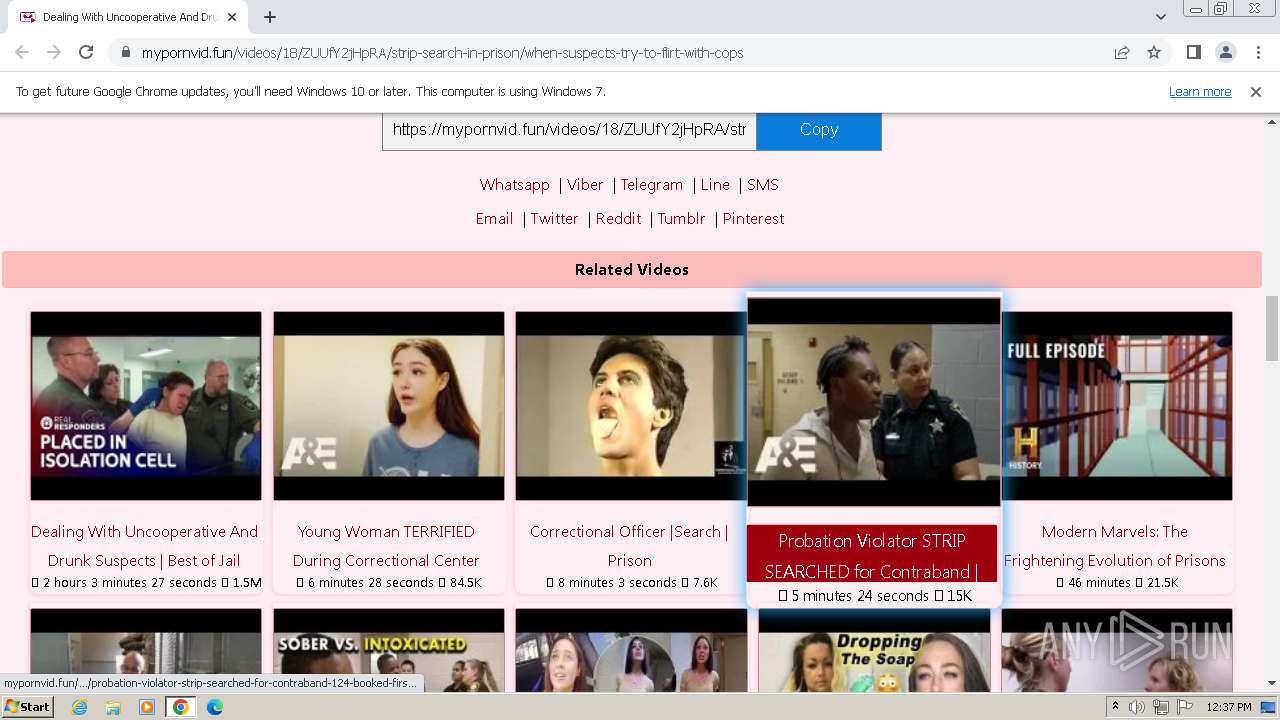Open Young Woman TERRIFIED During Correctional Center title
Viewport: 1280px width, 720px height.
(386, 546)
